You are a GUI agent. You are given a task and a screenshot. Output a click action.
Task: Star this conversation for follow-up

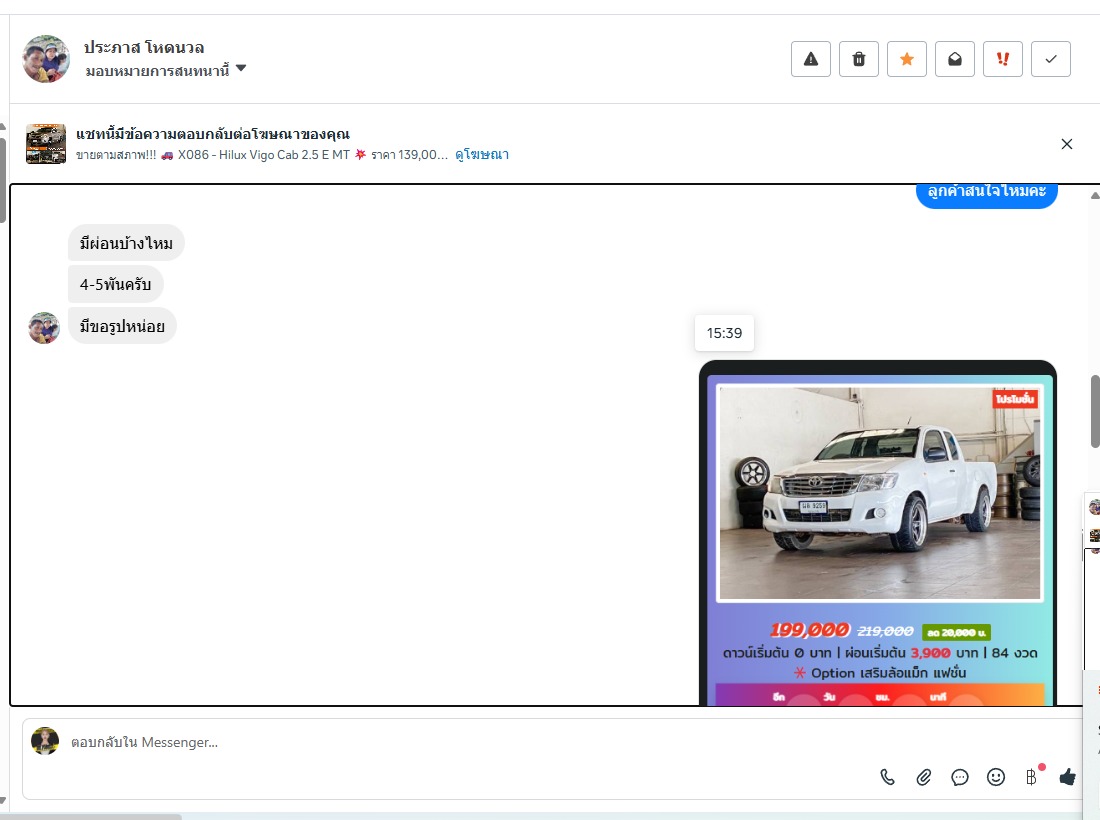click(907, 59)
